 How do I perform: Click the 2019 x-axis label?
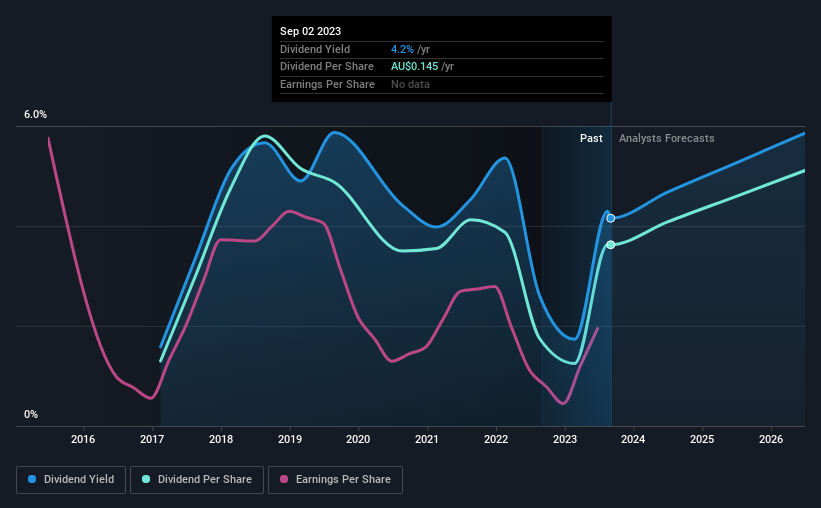(x=290, y=439)
